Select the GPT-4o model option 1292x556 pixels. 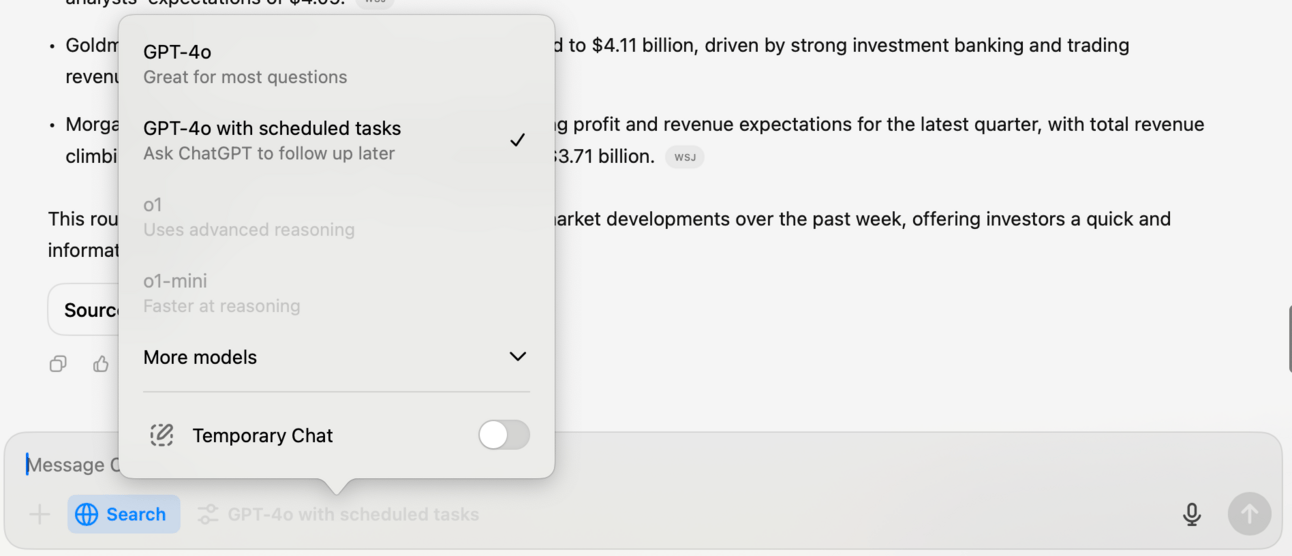click(336, 64)
